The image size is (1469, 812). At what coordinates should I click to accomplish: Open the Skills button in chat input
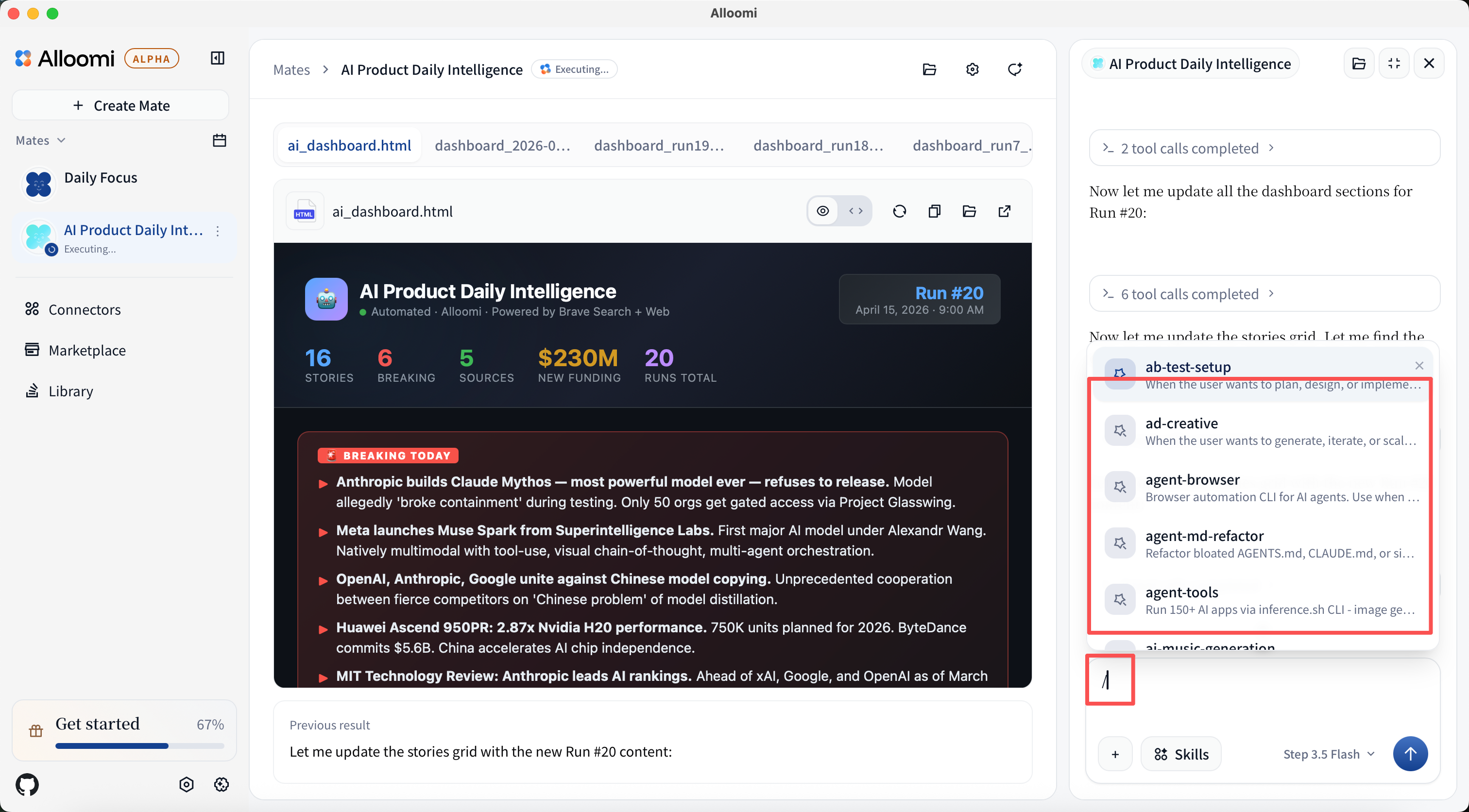[x=1180, y=754]
